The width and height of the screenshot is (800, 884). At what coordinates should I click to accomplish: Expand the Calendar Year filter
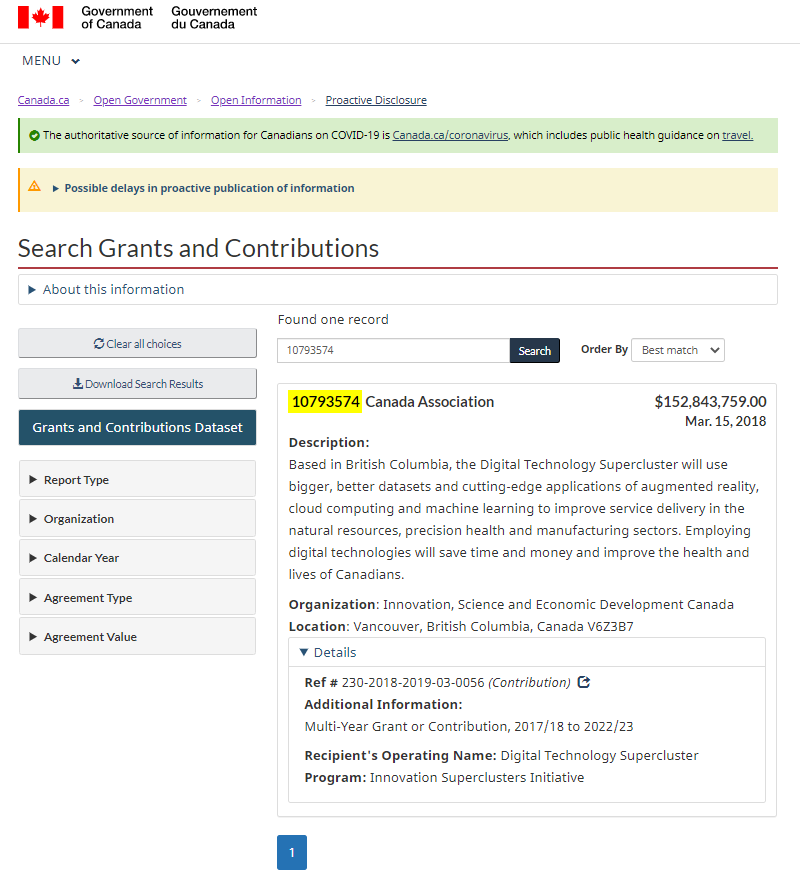pyautogui.click(x=138, y=558)
